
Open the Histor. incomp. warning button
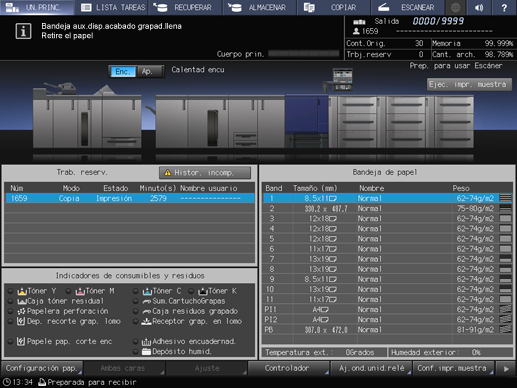(x=205, y=173)
